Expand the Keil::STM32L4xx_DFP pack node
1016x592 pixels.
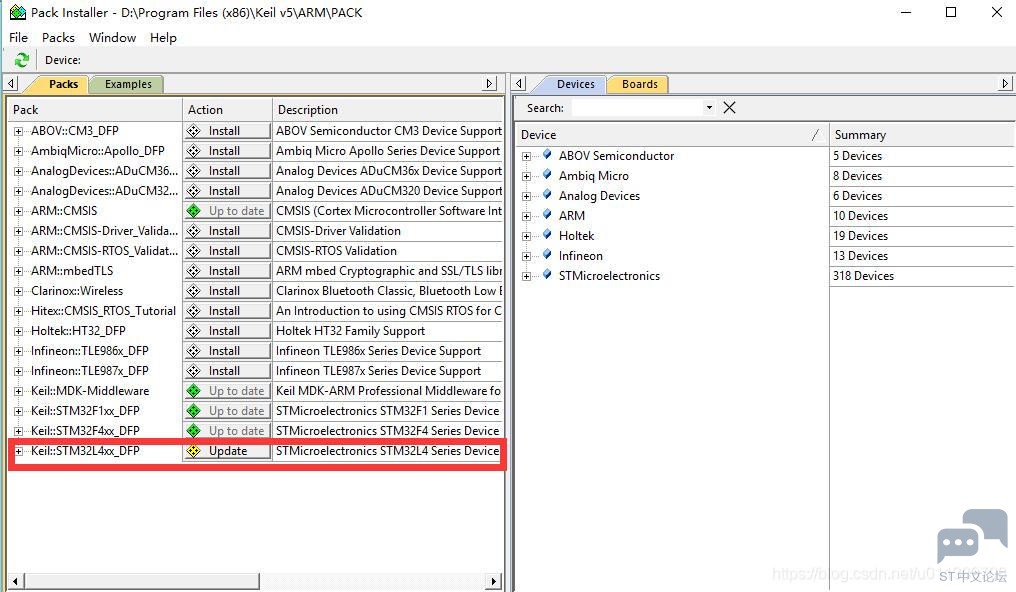[18, 451]
